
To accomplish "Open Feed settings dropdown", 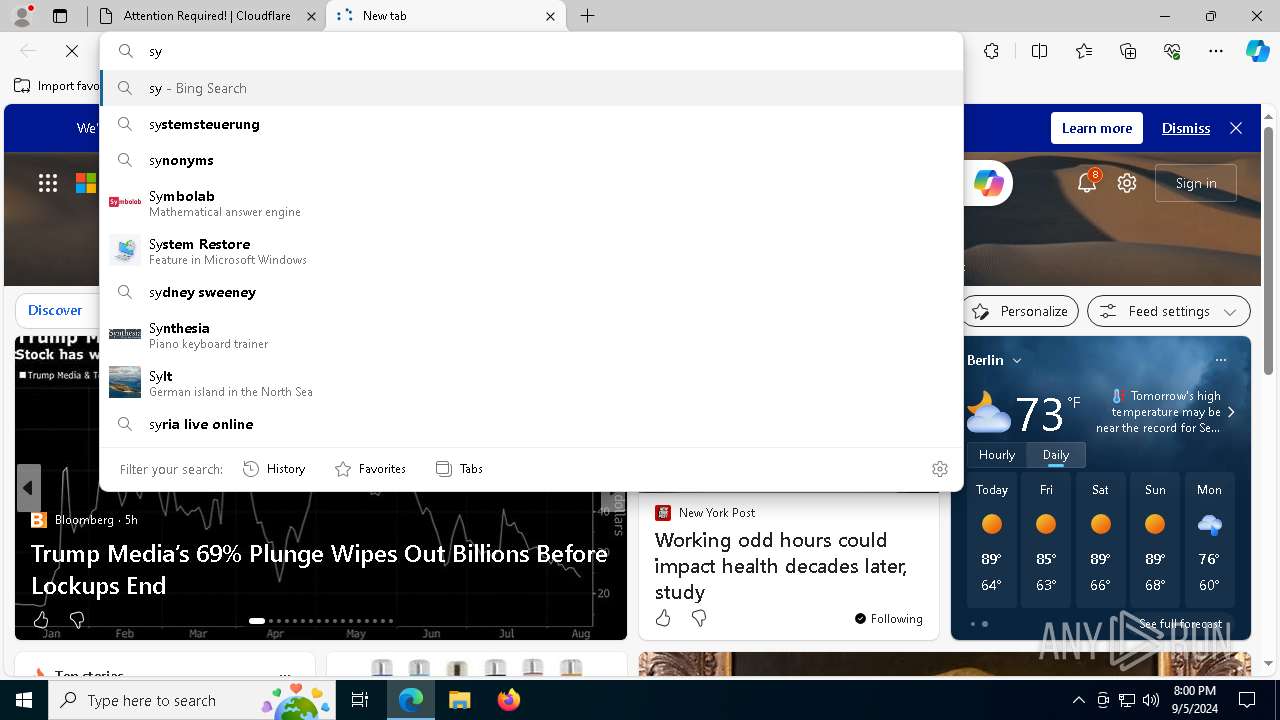I will [x=1169, y=311].
